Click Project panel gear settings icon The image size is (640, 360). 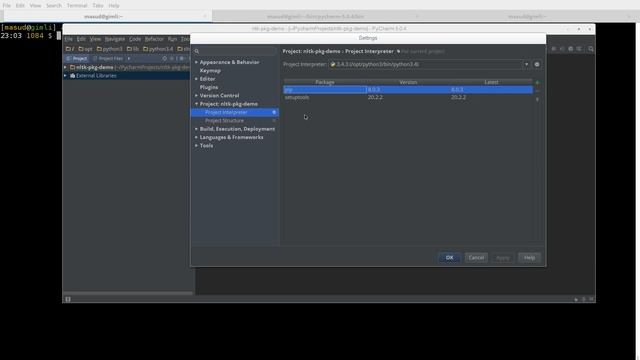click(x=182, y=59)
